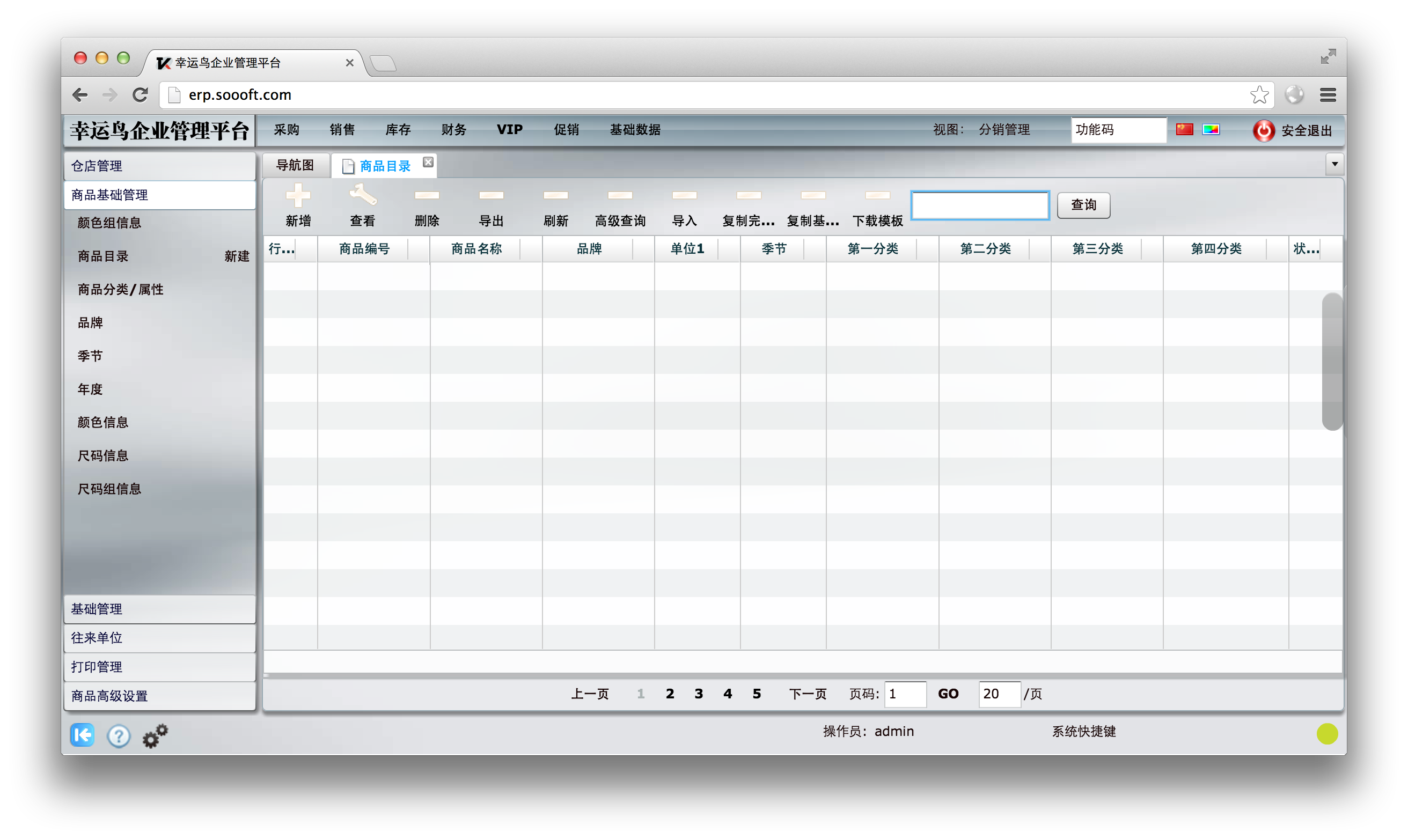Click the 功能码 input field
The width and height of the screenshot is (1408, 840).
click(x=1118, y=130)
